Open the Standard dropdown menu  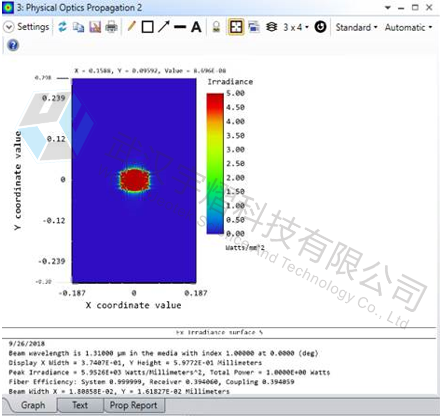pyautogui.click(x=356, y=27)
